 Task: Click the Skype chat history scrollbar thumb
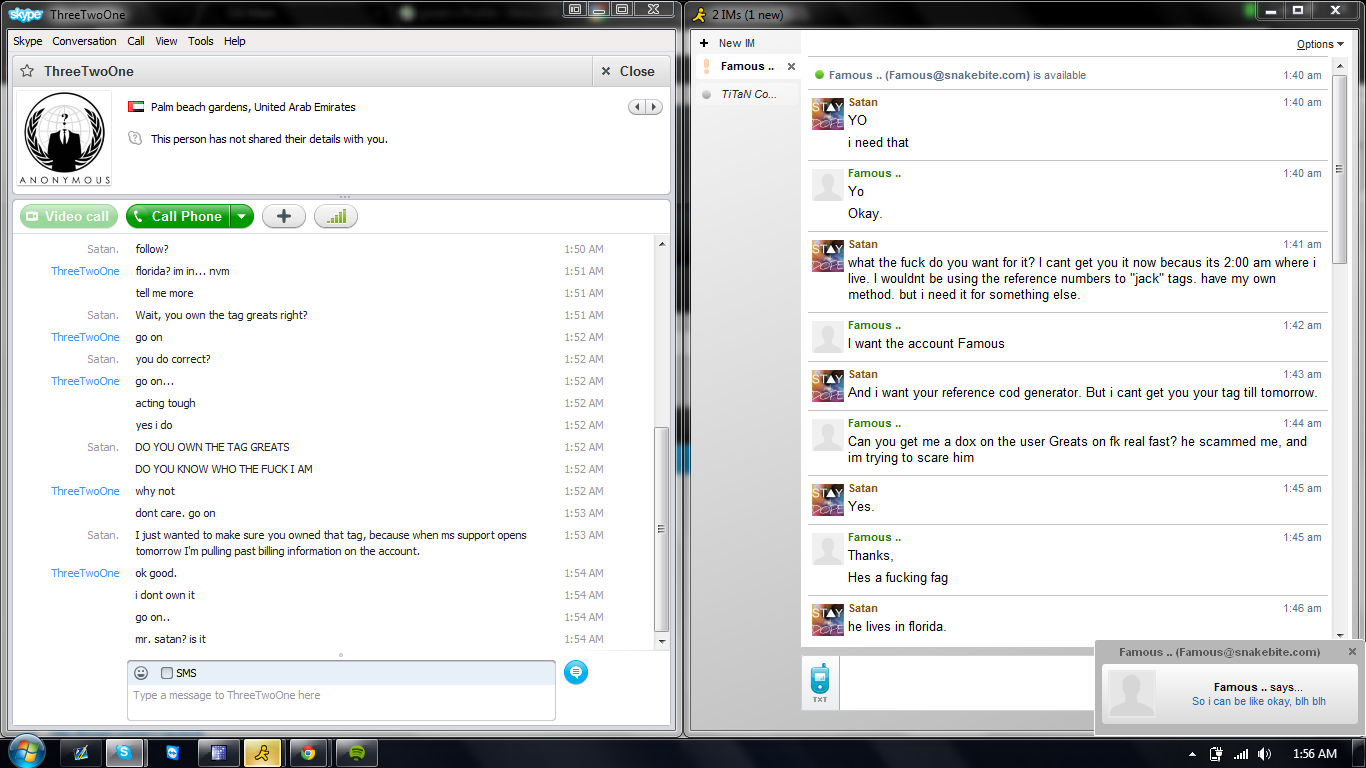660,529
